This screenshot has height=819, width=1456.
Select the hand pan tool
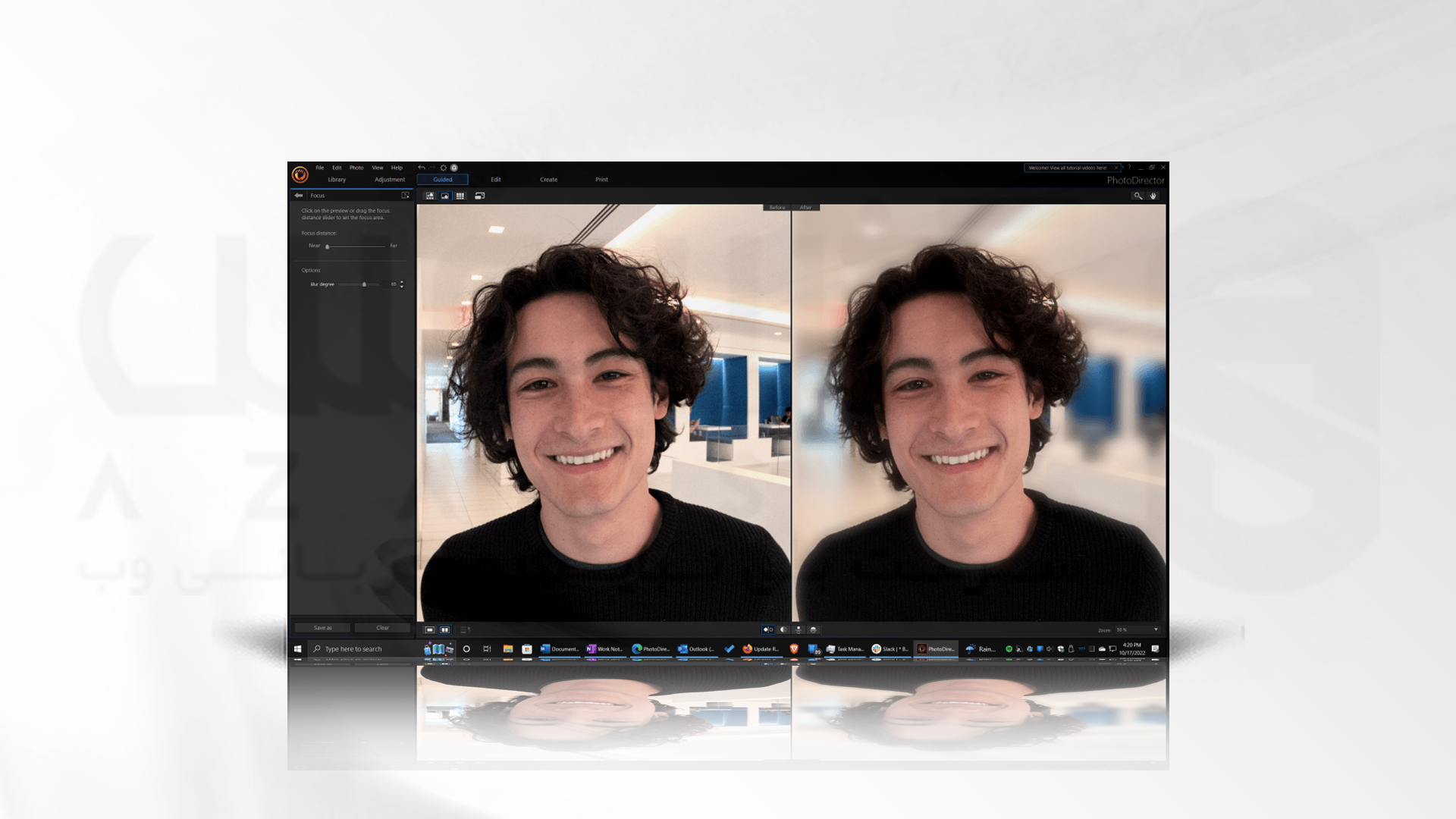coord(1153,196)
